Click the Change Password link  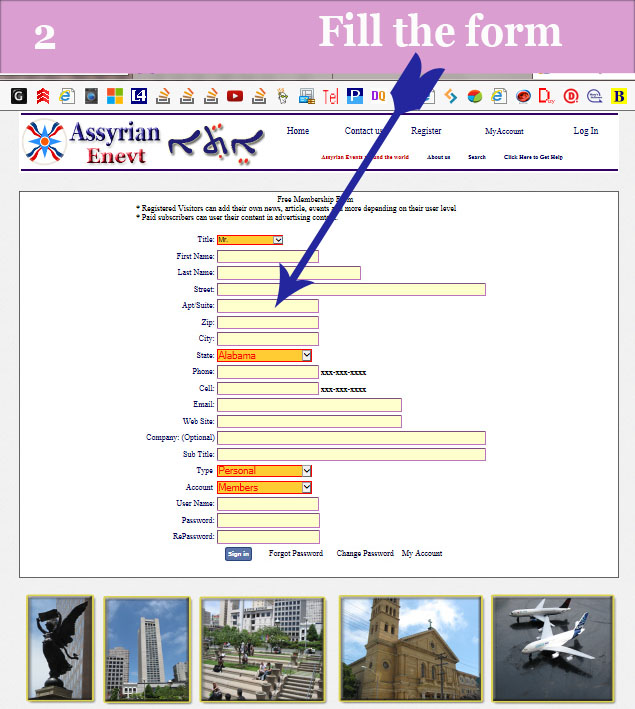365,553
